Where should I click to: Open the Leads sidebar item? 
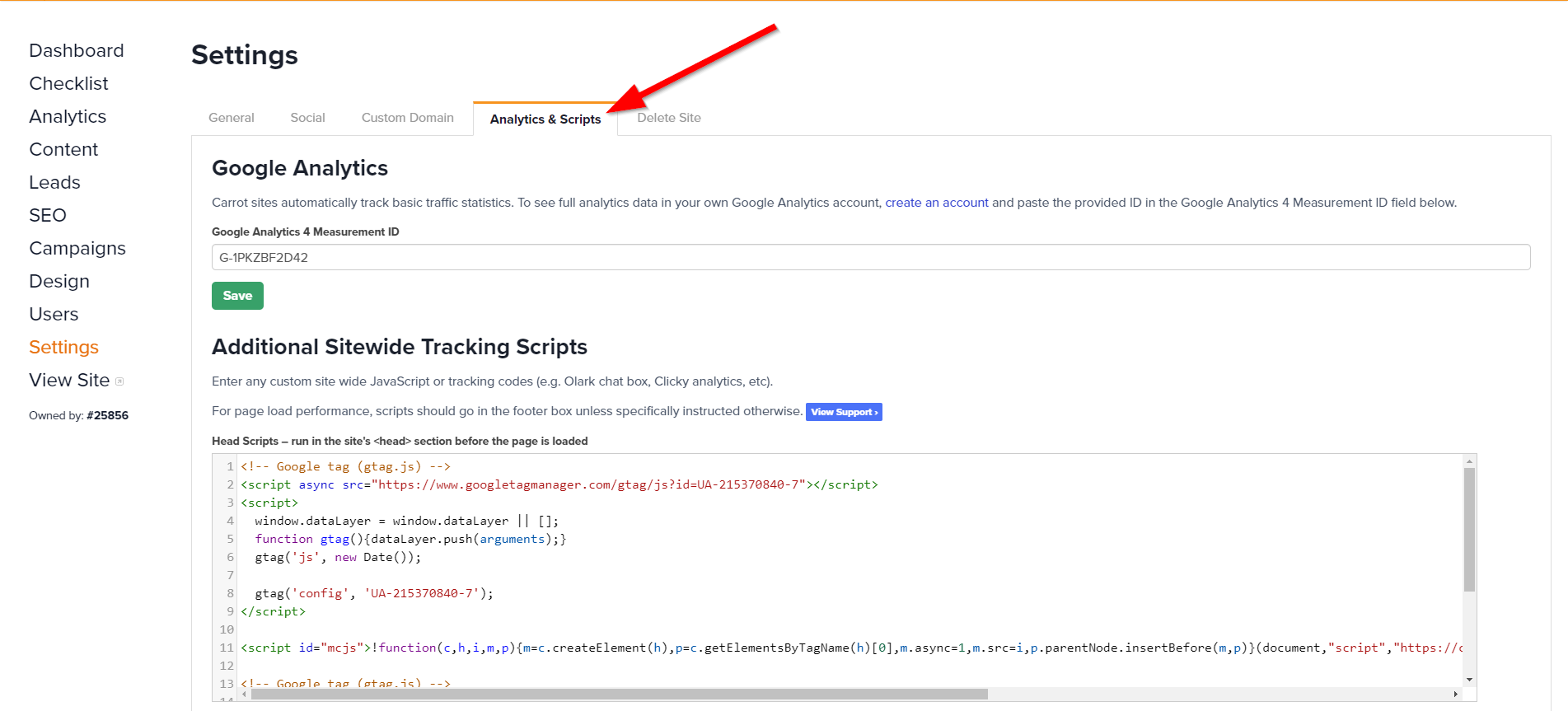click(x=54, y=182)
